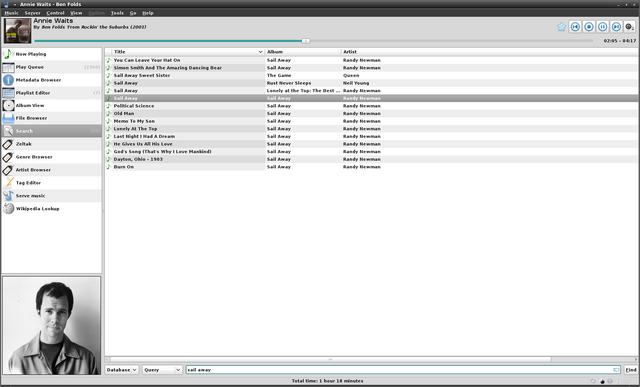This screenshot has height=387, width=640.
Task: Select the Search magnifier icon in sidebar
Action: click(8, 131)
